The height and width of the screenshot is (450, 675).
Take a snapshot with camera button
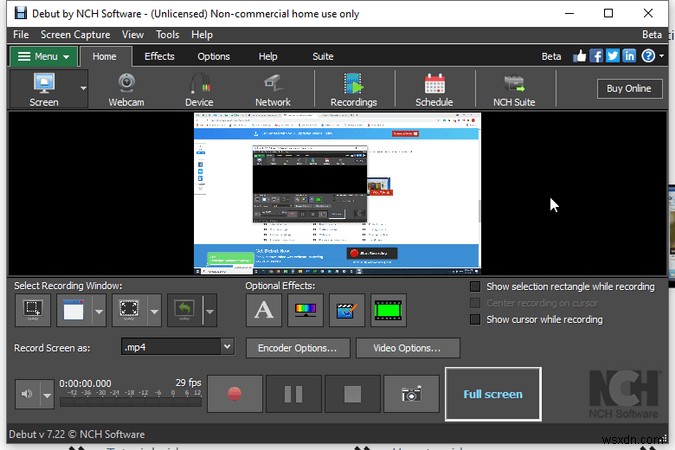click(x=411, y=394)
